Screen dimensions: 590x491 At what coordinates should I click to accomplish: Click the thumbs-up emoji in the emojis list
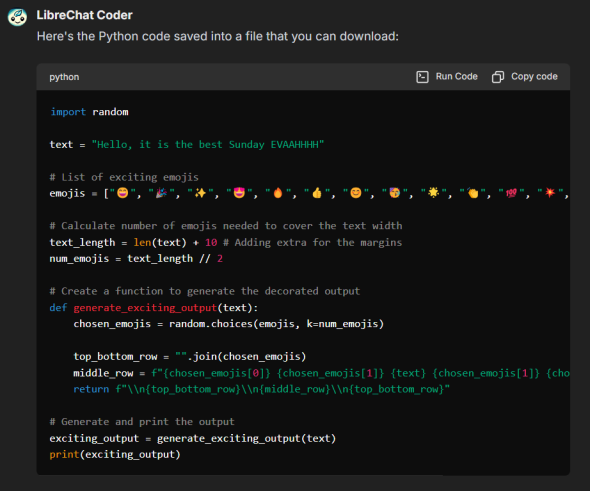[x=317, y=193]
